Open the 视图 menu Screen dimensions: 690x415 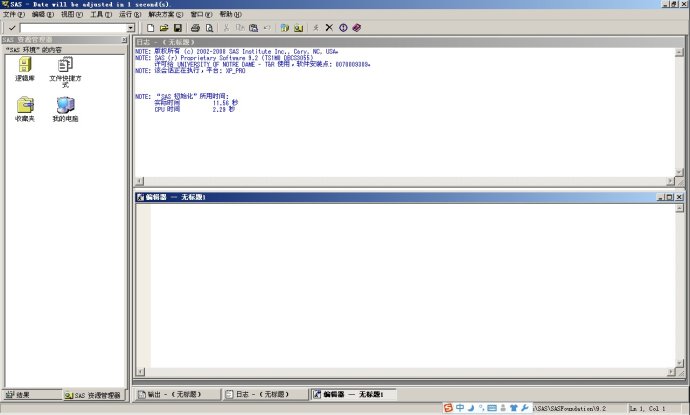(x=72, y=14)
